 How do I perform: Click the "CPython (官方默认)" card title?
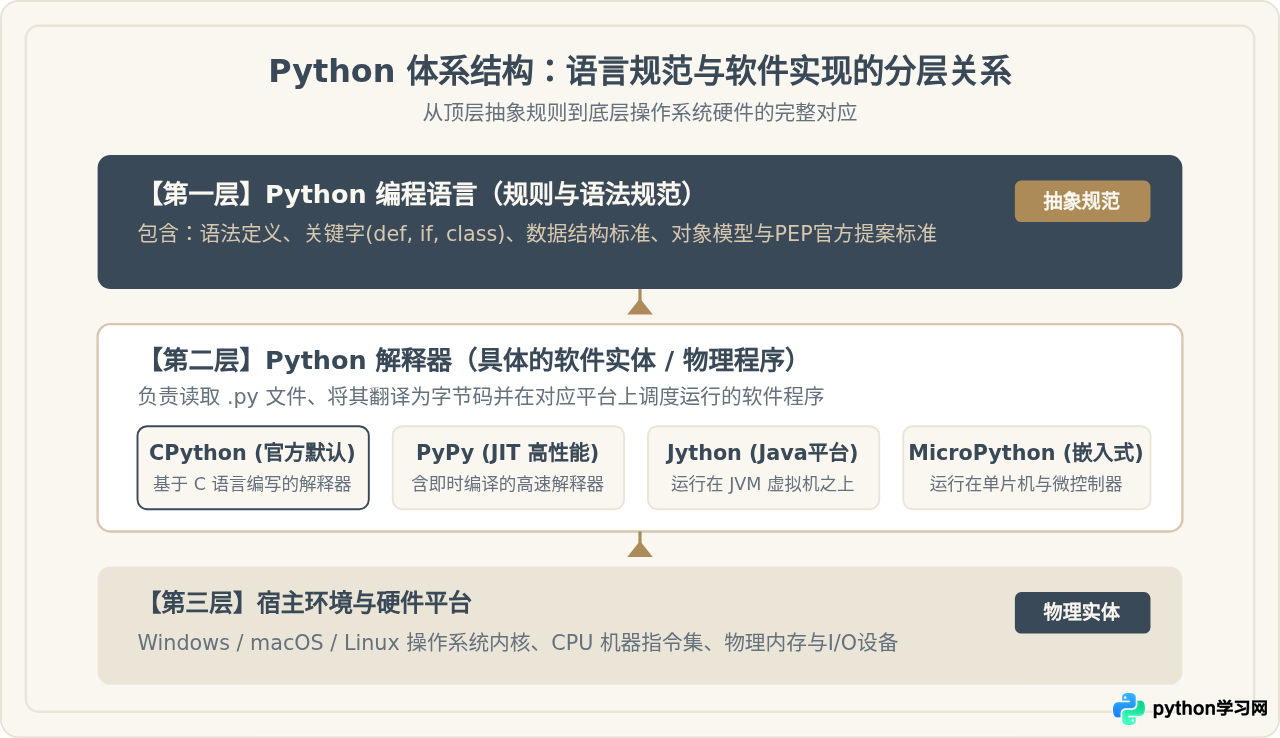pyautogui.click(x=253, y=453)
